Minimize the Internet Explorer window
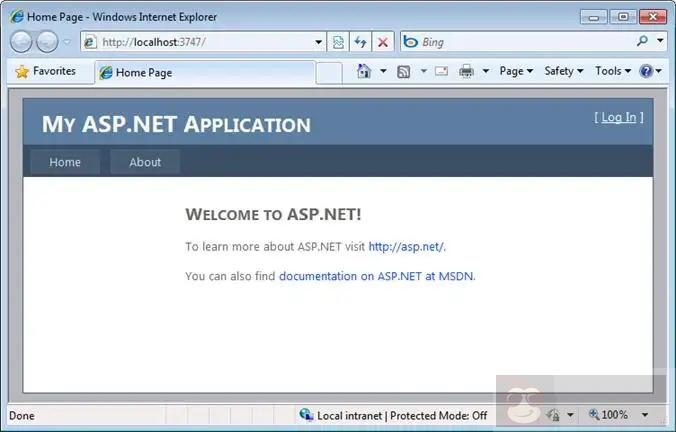The image size is (676, 432). [594, 17]
